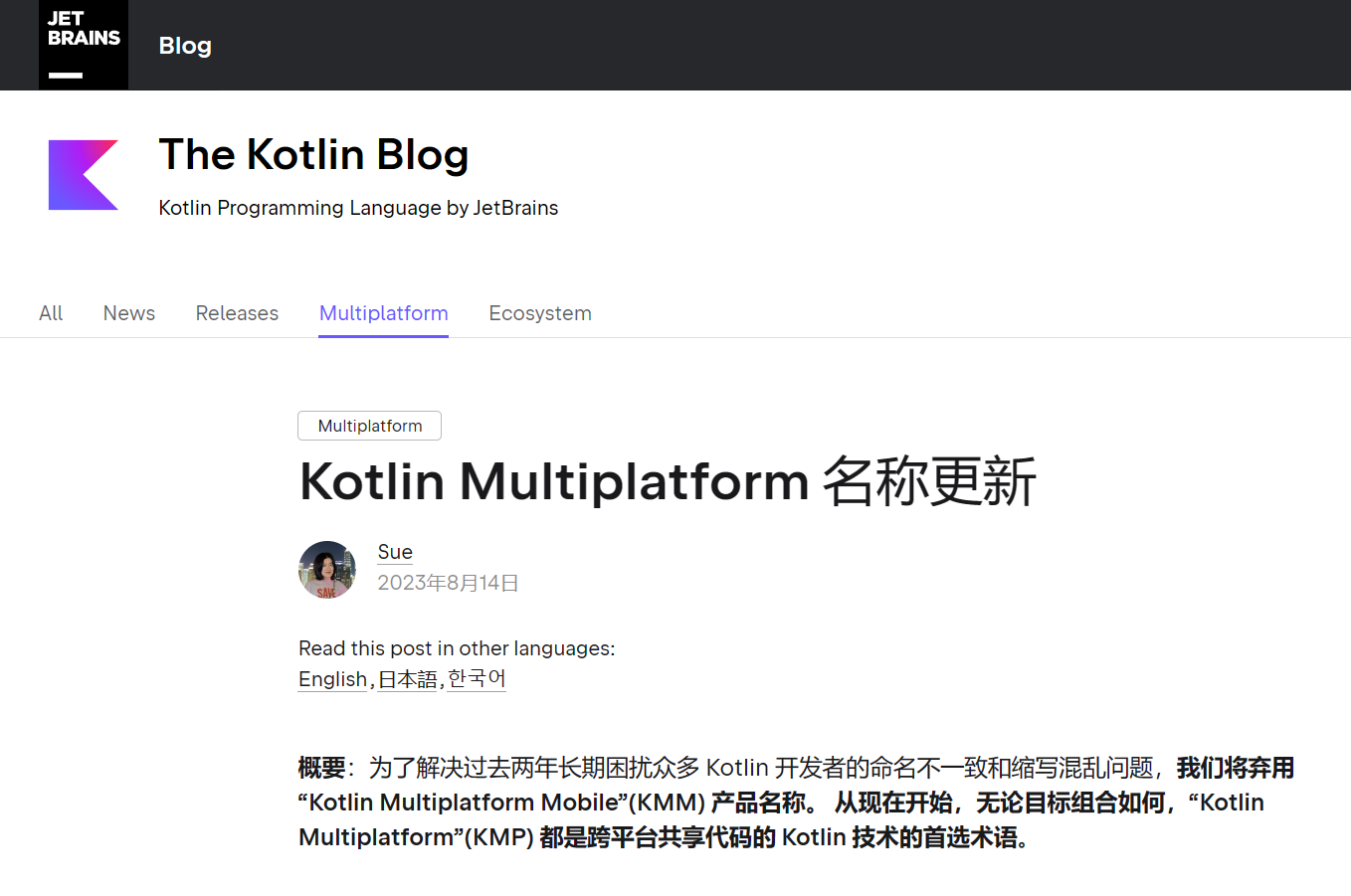The image size is (1351, 896).
Task: Switch to the Ecosystem tab
Action: click(540, 312)
